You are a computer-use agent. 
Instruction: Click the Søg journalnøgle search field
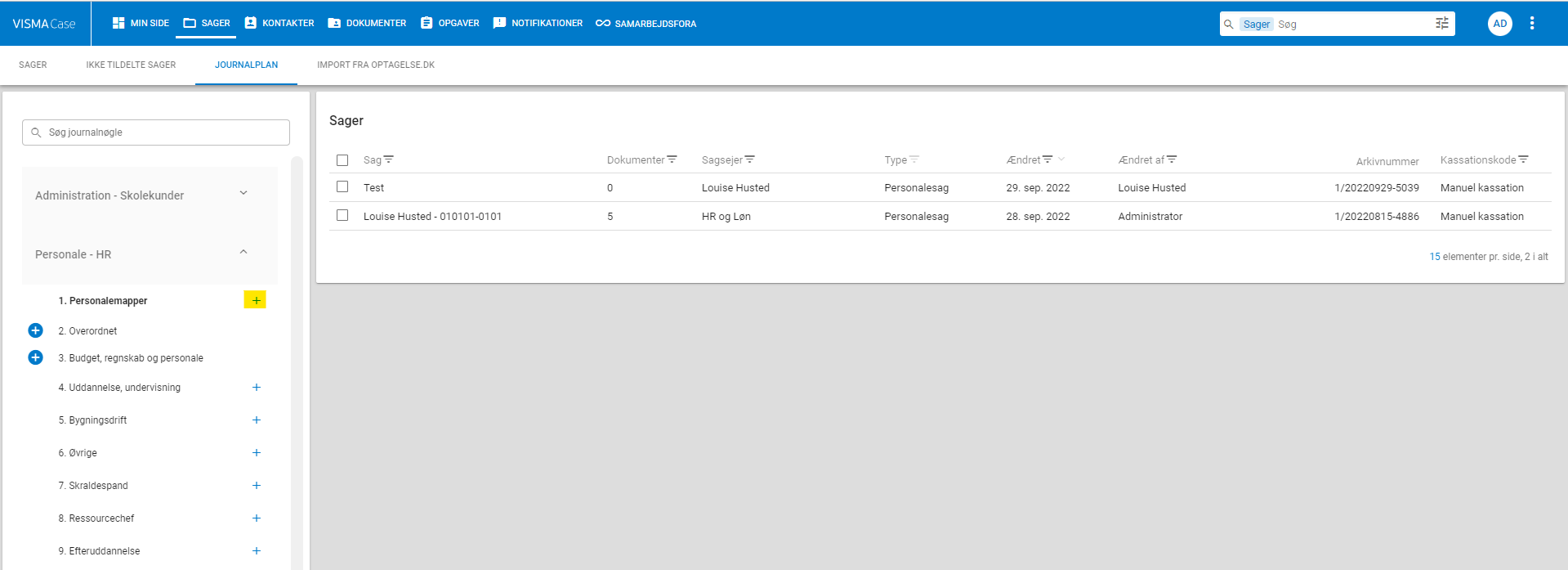(x=156, y=132)
